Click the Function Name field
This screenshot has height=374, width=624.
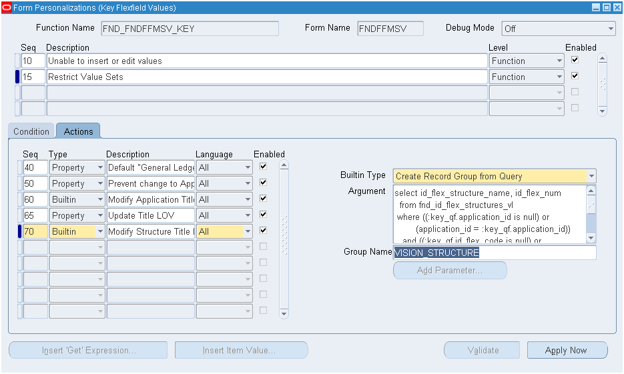tap(189, 29)
